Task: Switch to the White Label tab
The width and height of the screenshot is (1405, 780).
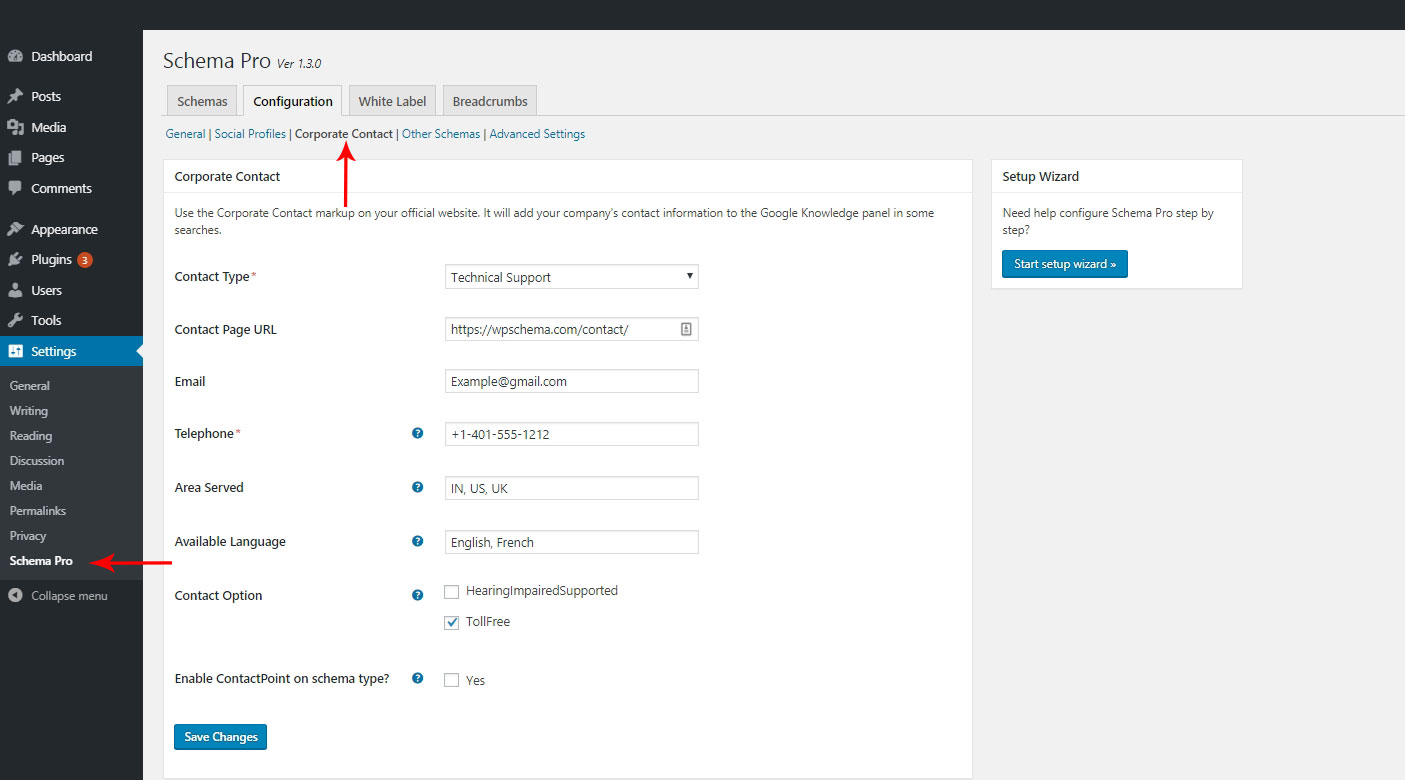Action: tap(392, 101)
